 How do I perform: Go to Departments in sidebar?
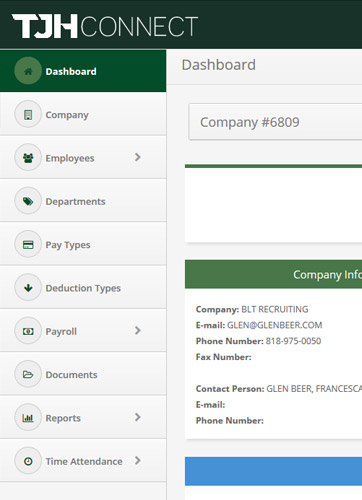click(83, 201)
